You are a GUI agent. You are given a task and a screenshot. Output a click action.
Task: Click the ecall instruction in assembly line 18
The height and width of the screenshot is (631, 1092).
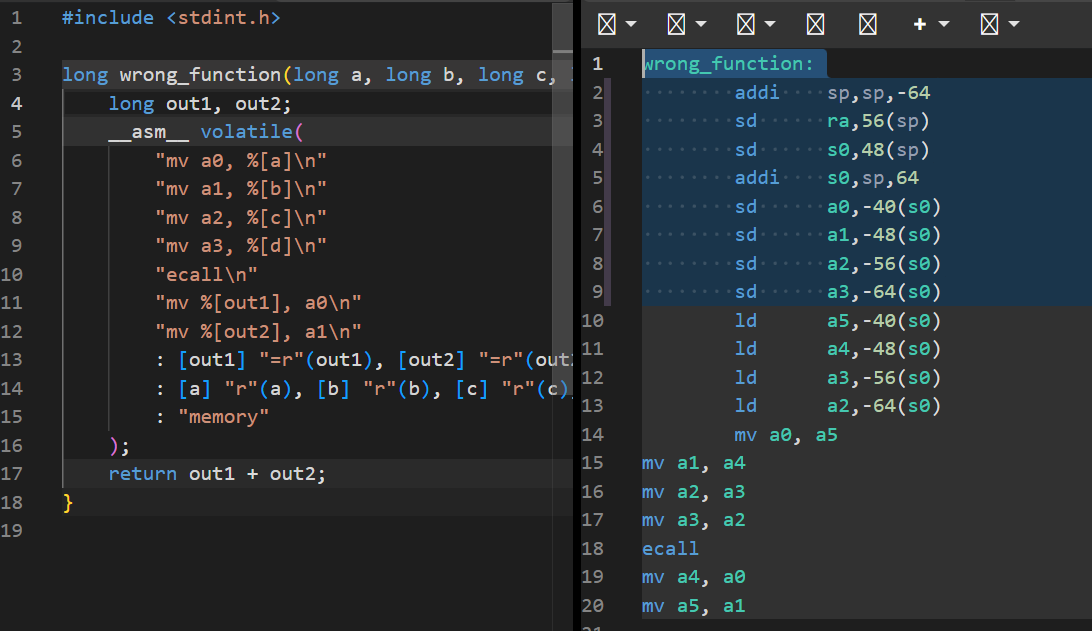point(670,549)
